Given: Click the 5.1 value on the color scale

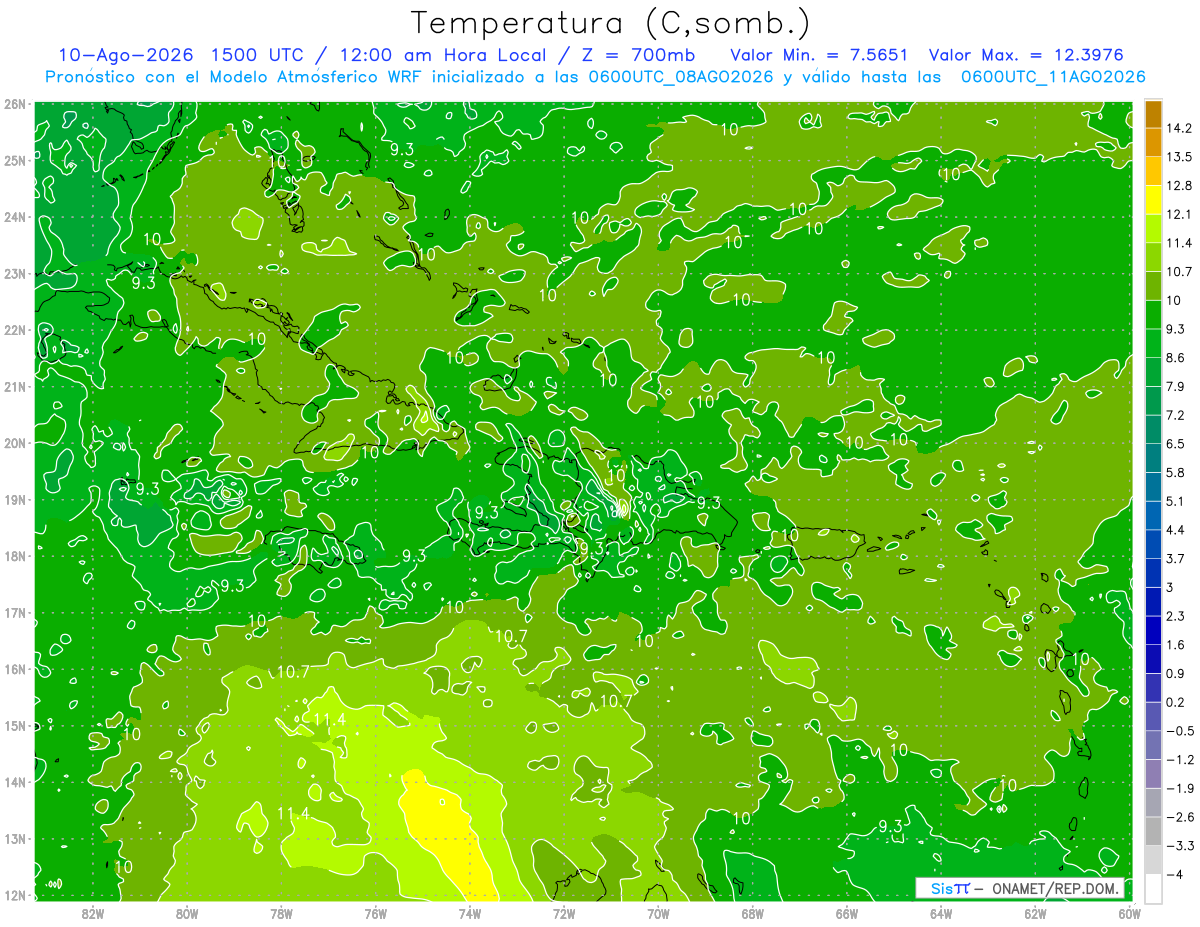Looking at the screenshot, I should point(1177,501).
